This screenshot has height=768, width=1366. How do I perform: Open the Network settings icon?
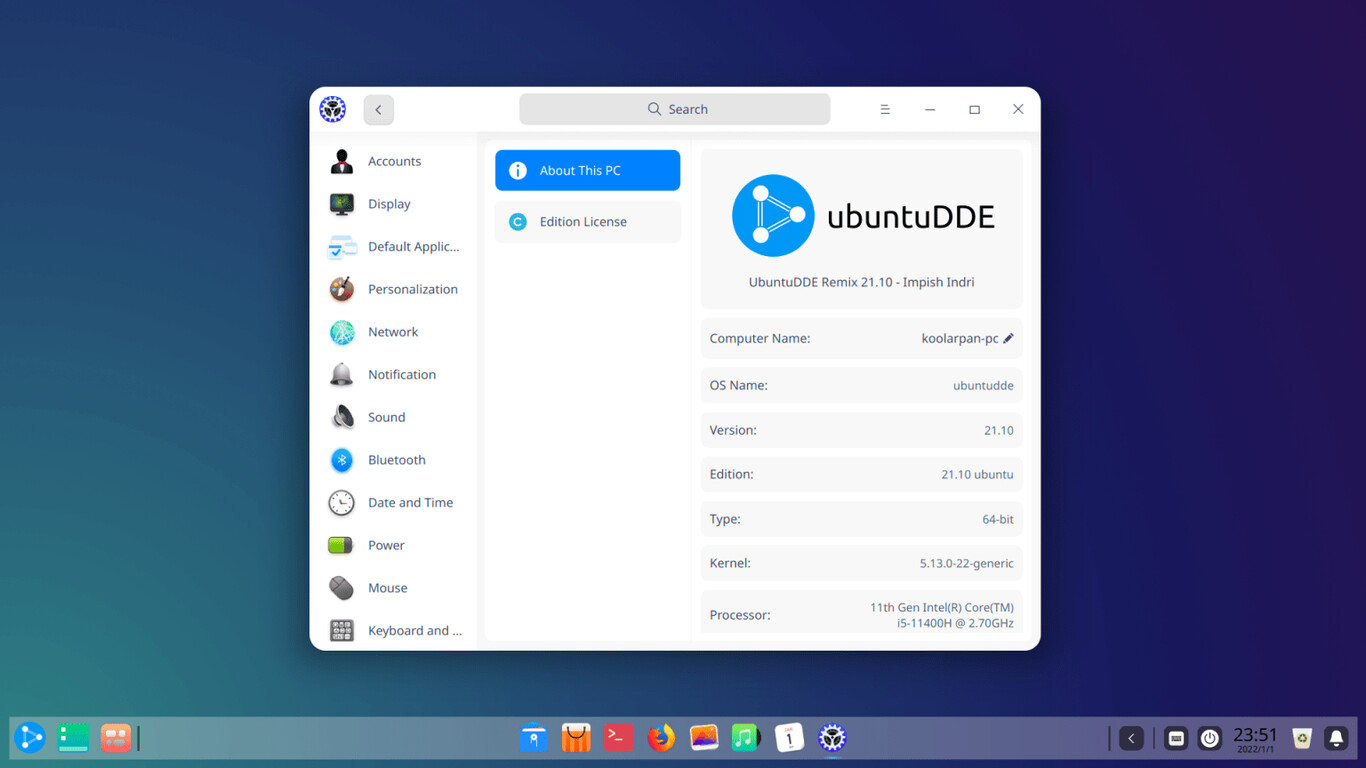[x=341, y=331]
